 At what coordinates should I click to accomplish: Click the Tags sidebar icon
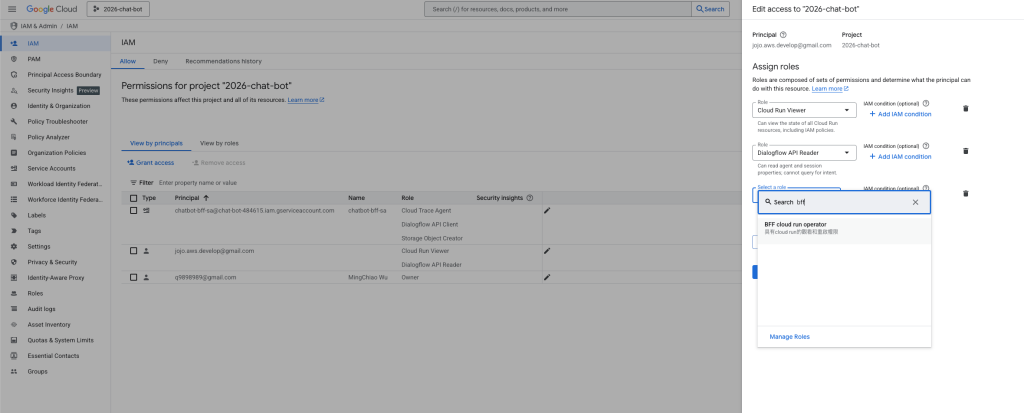point(14,231)
